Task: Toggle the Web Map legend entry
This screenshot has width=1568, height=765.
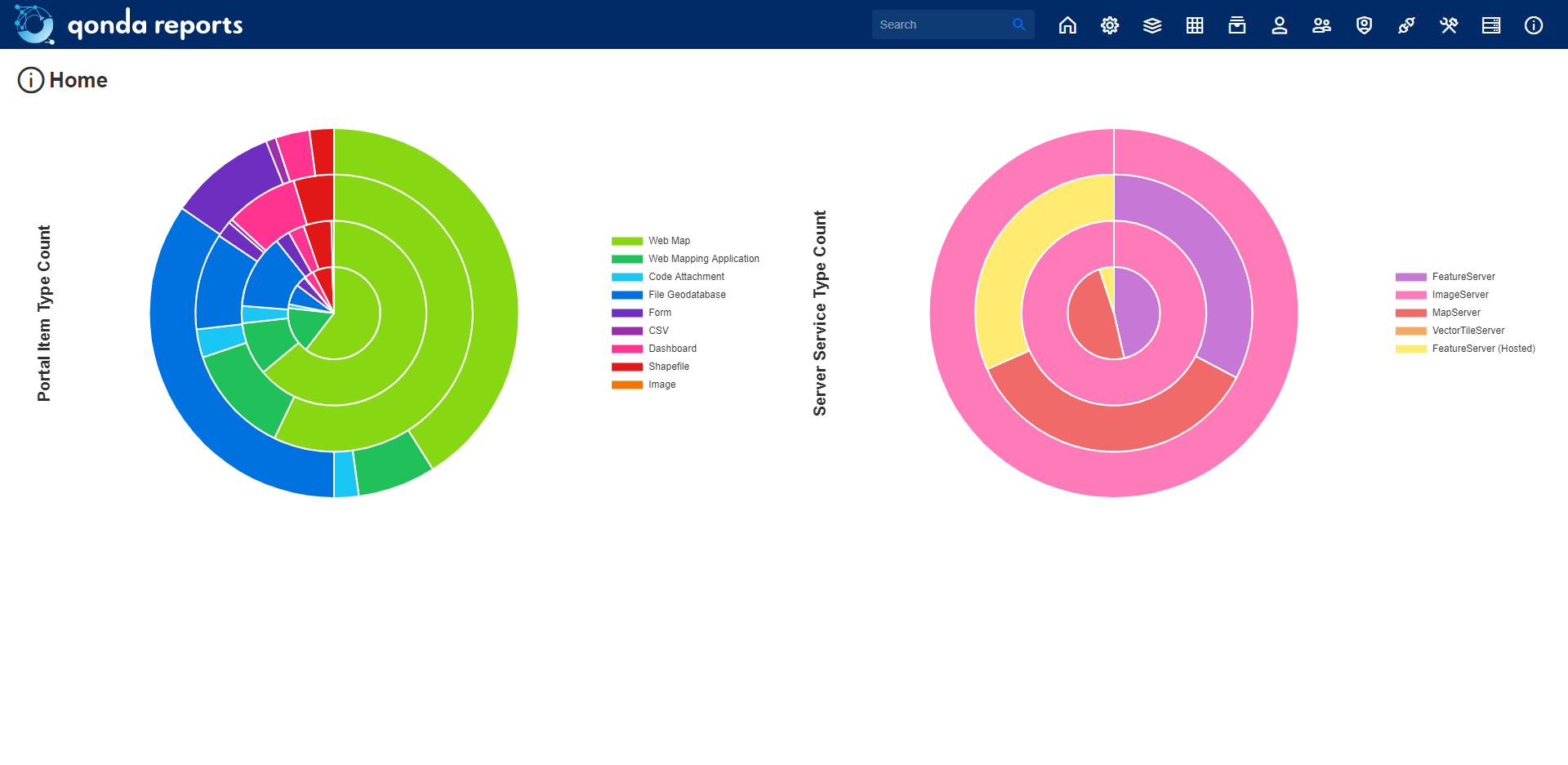Action: click(669, 240)
